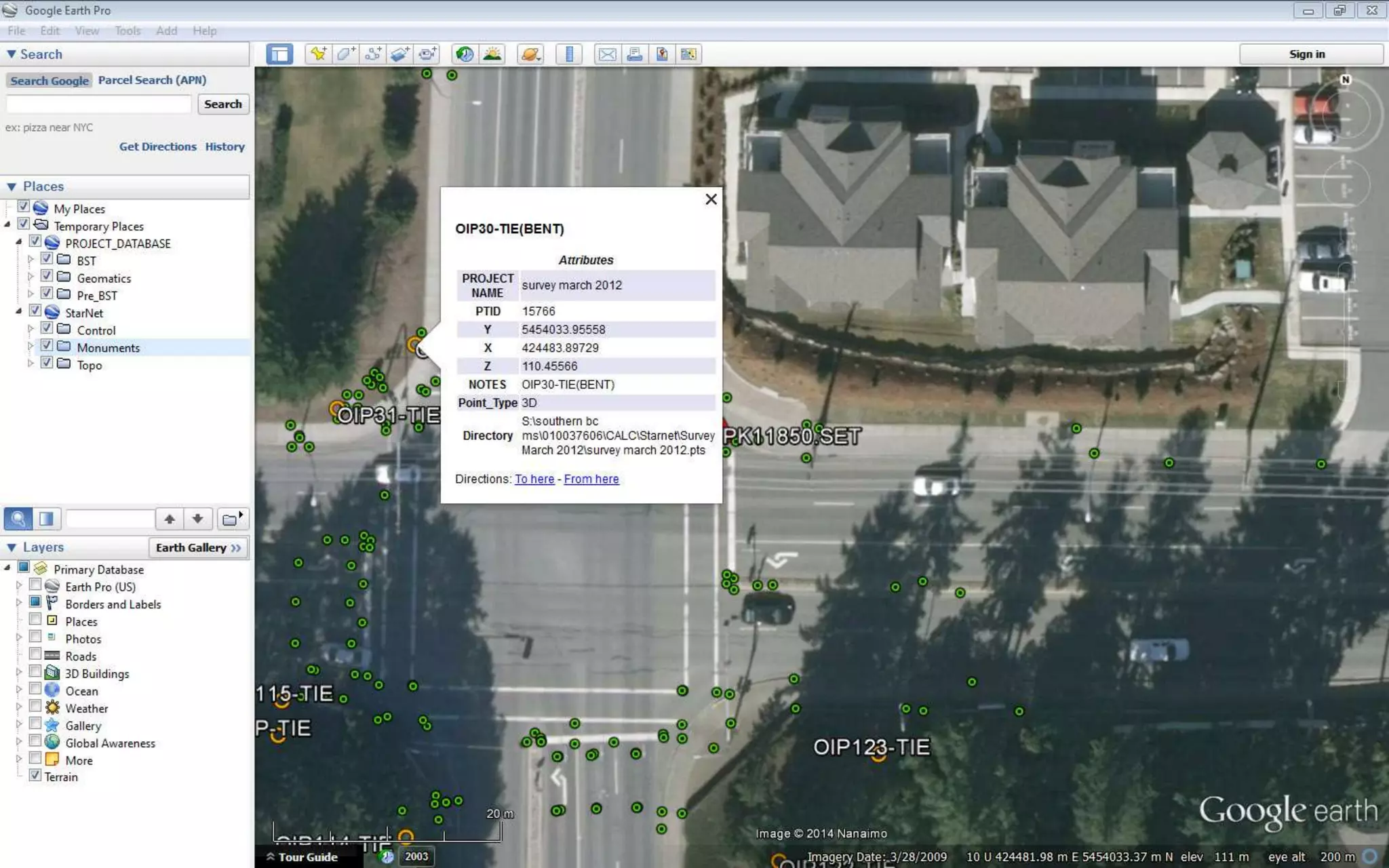Click the 'From here' directions link
The width and height of the screenshot is (1389, 868).
pyautogui.click(x=591, y=479)
